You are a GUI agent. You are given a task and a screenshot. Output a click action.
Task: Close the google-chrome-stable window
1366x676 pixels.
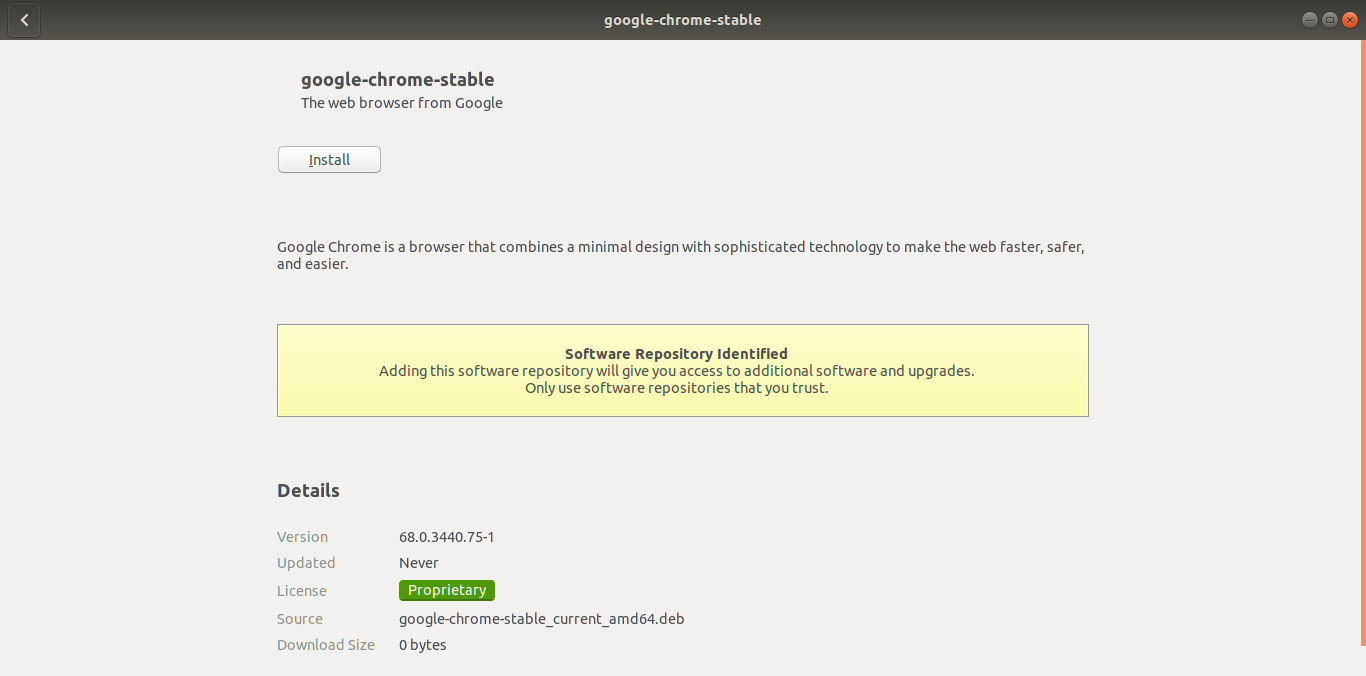[1349, 20]
